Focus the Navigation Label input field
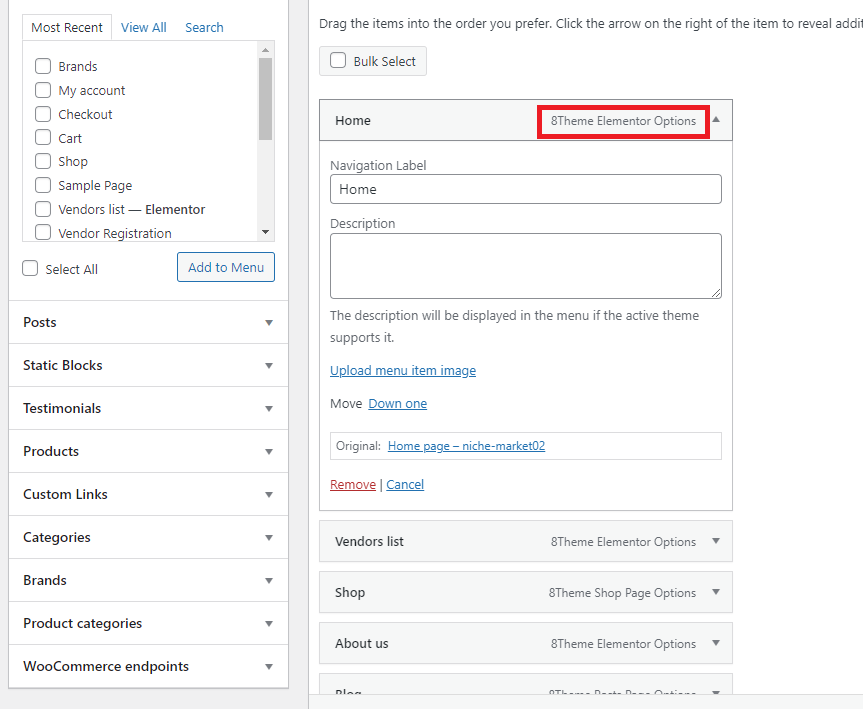 coord(526,189)
